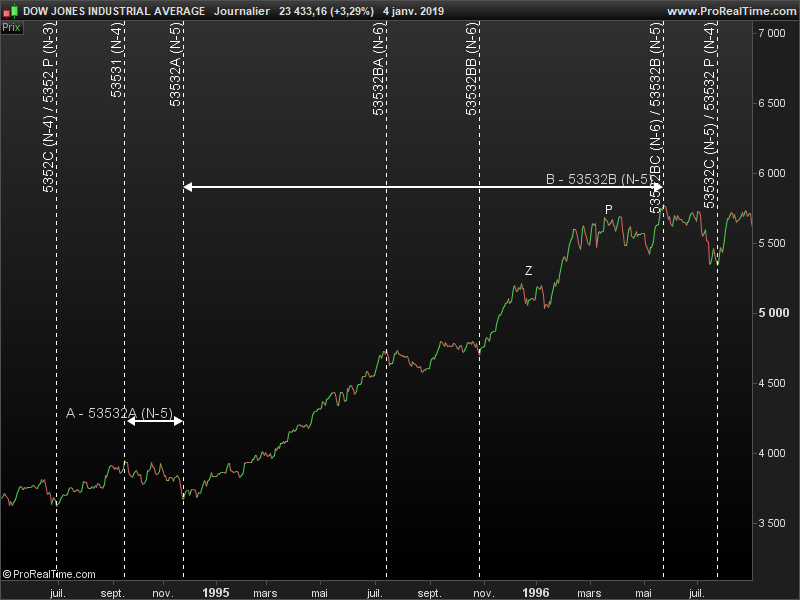Click the DOW JONES INDUSTRIAL AVERAGE title
The height and width of the screenshot is (600, 800).
coord(114,11)
